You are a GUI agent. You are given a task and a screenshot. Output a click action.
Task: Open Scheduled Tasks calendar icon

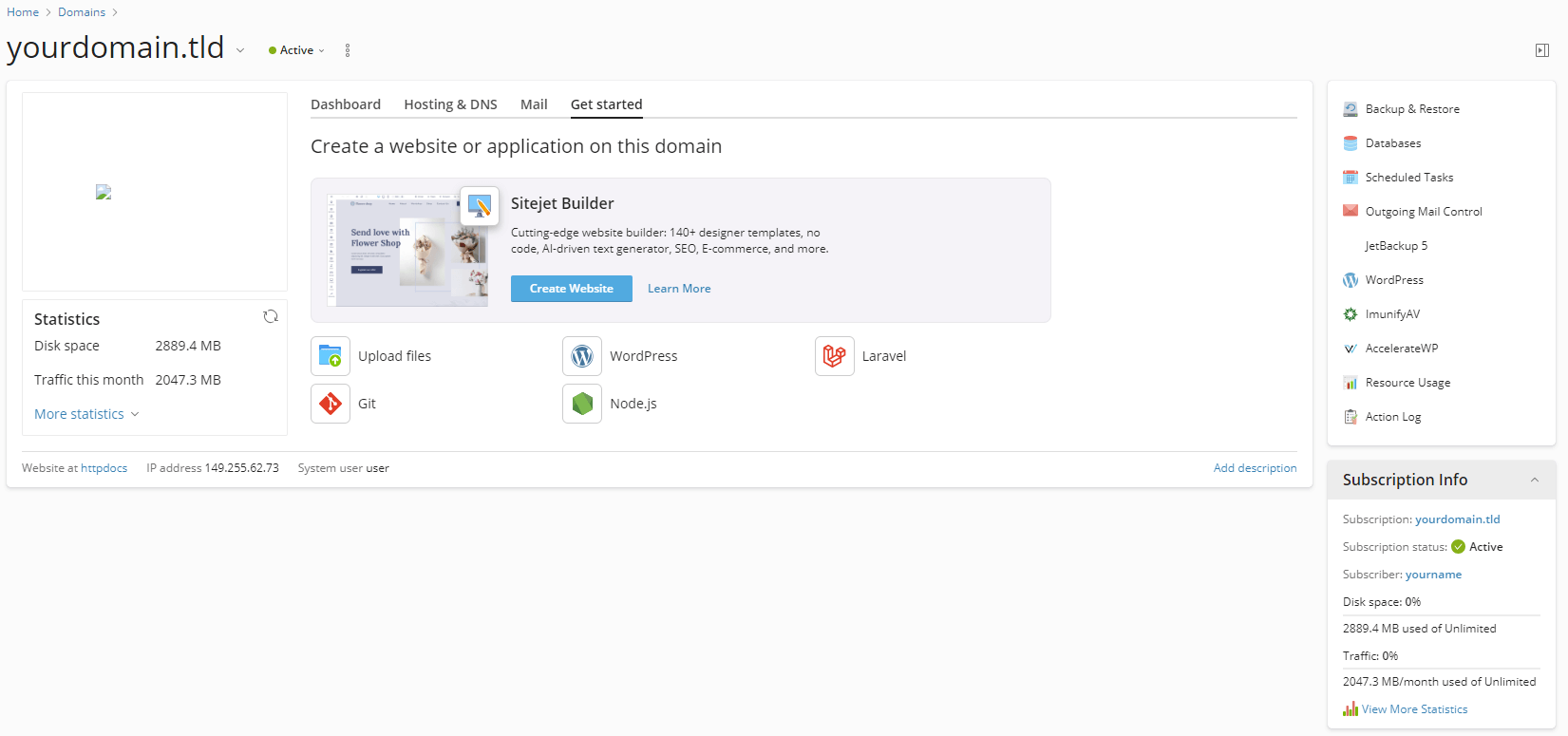[1351, 178]
